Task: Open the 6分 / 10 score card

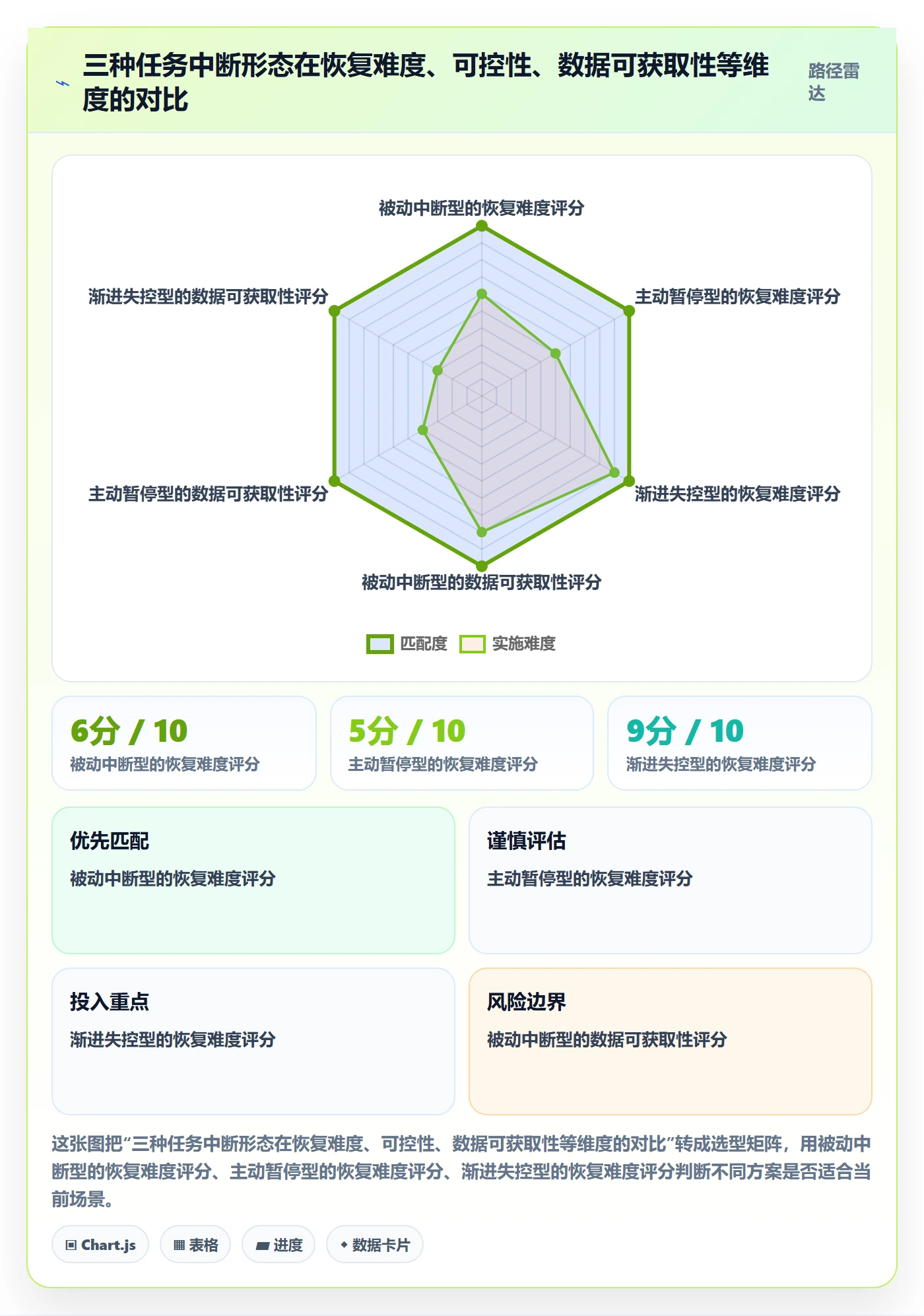Action: click(x=184, y=743)
